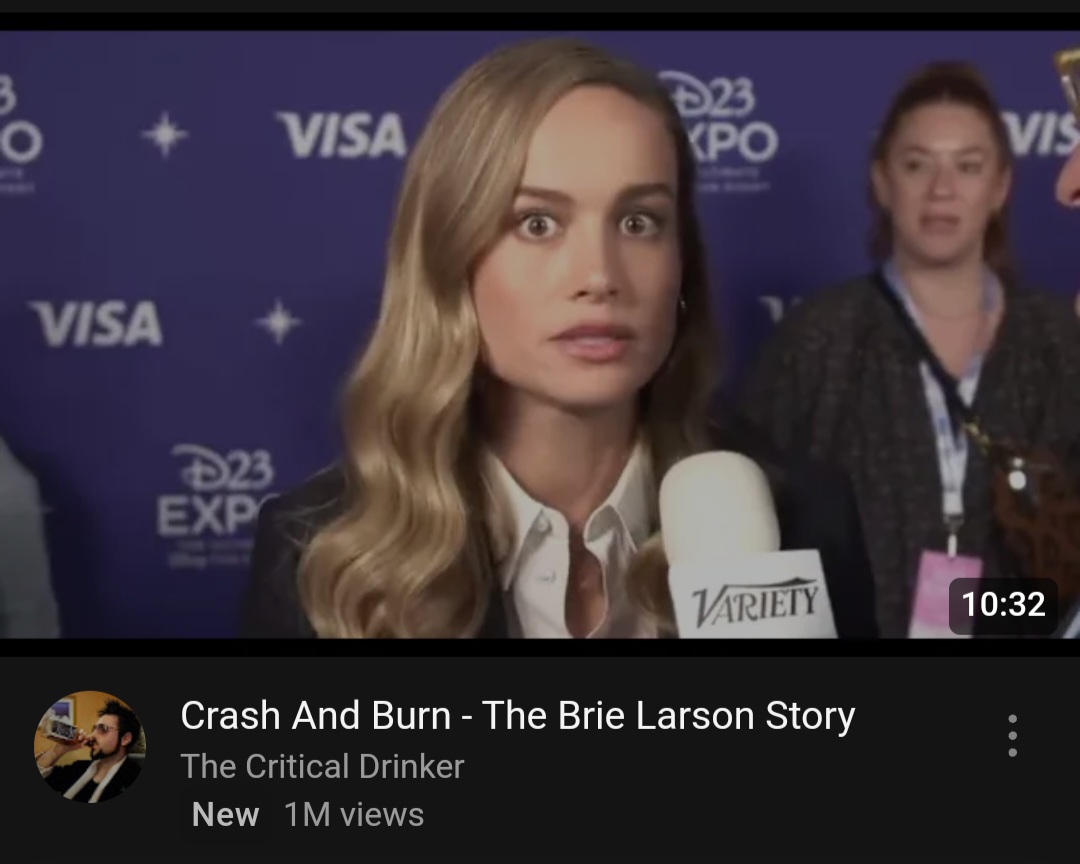Click the white foam microphone head

click(719, 506)
